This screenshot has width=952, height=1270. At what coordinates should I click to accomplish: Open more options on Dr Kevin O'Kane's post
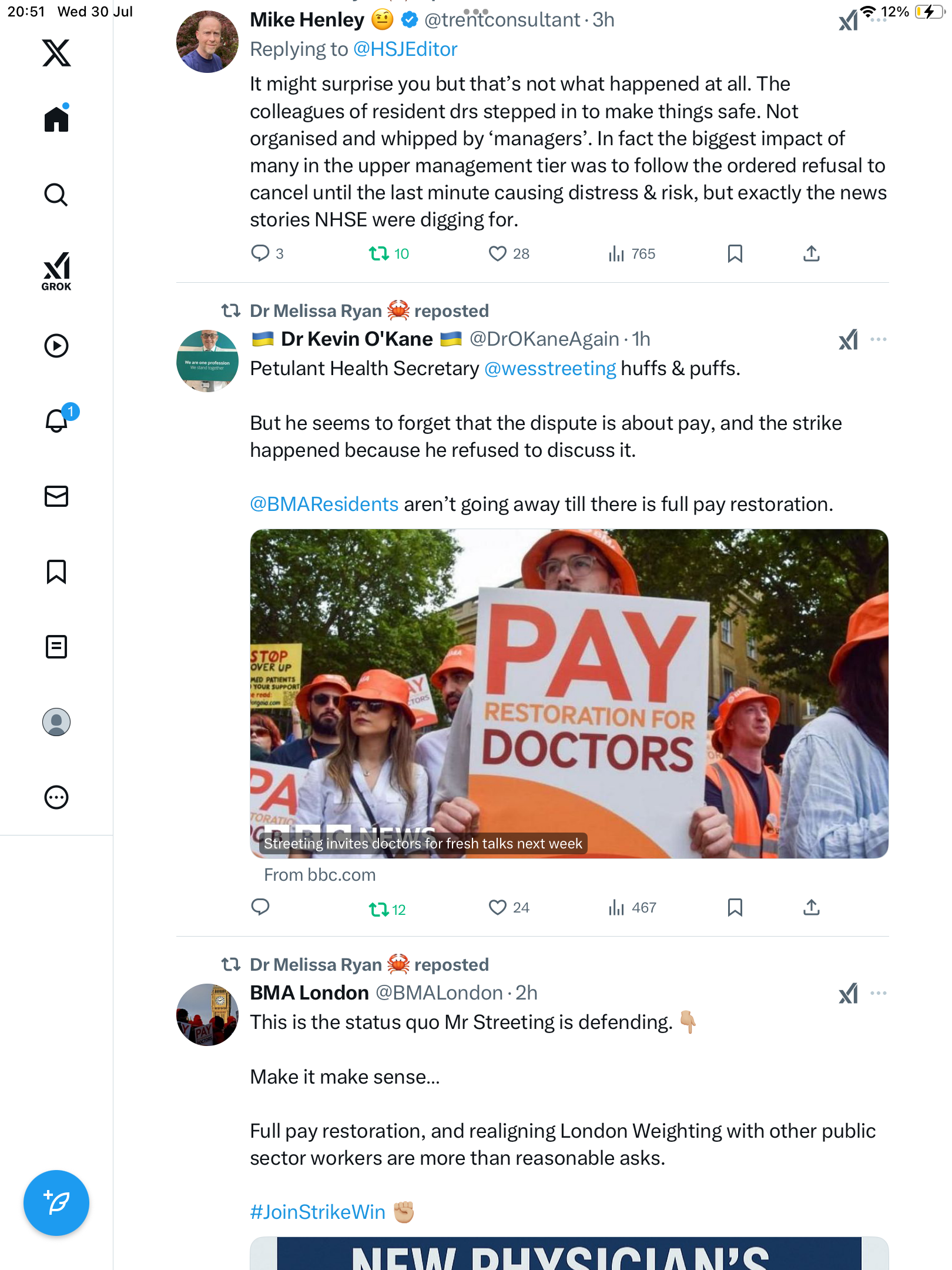pyautogui.click(x=879, y=339)
